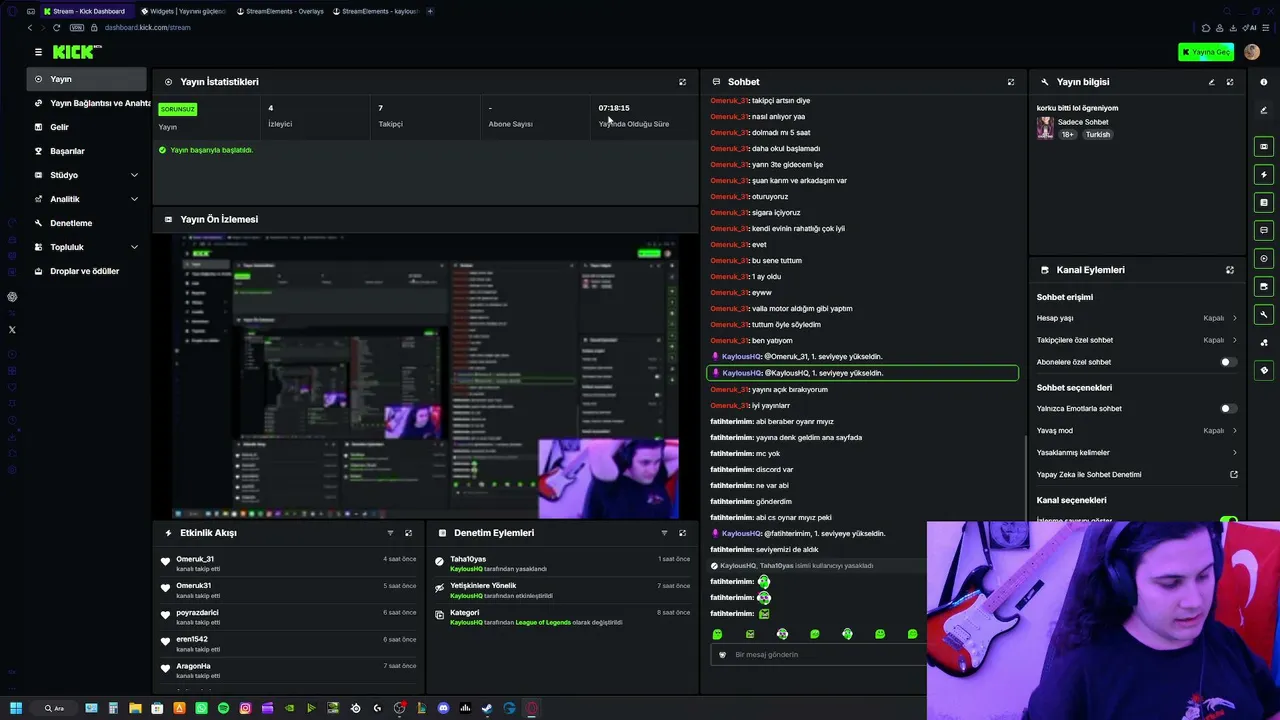Viewport: 1280px width, 720px height.
Task: Open the Takipçilere özel sohbet setting
Action: point(1137,340)
